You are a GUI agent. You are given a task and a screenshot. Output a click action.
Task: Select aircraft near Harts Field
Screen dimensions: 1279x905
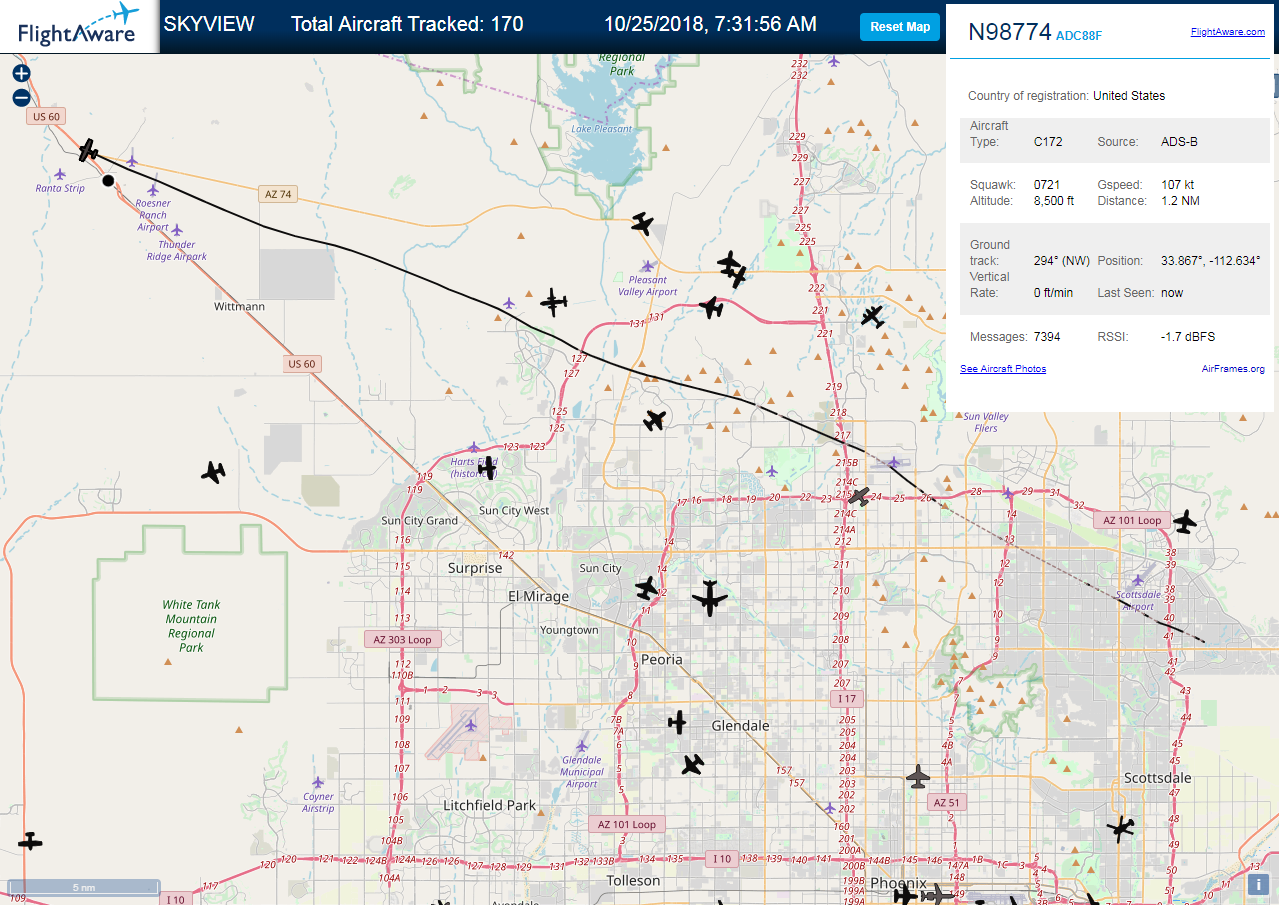(x=487, y=467)
